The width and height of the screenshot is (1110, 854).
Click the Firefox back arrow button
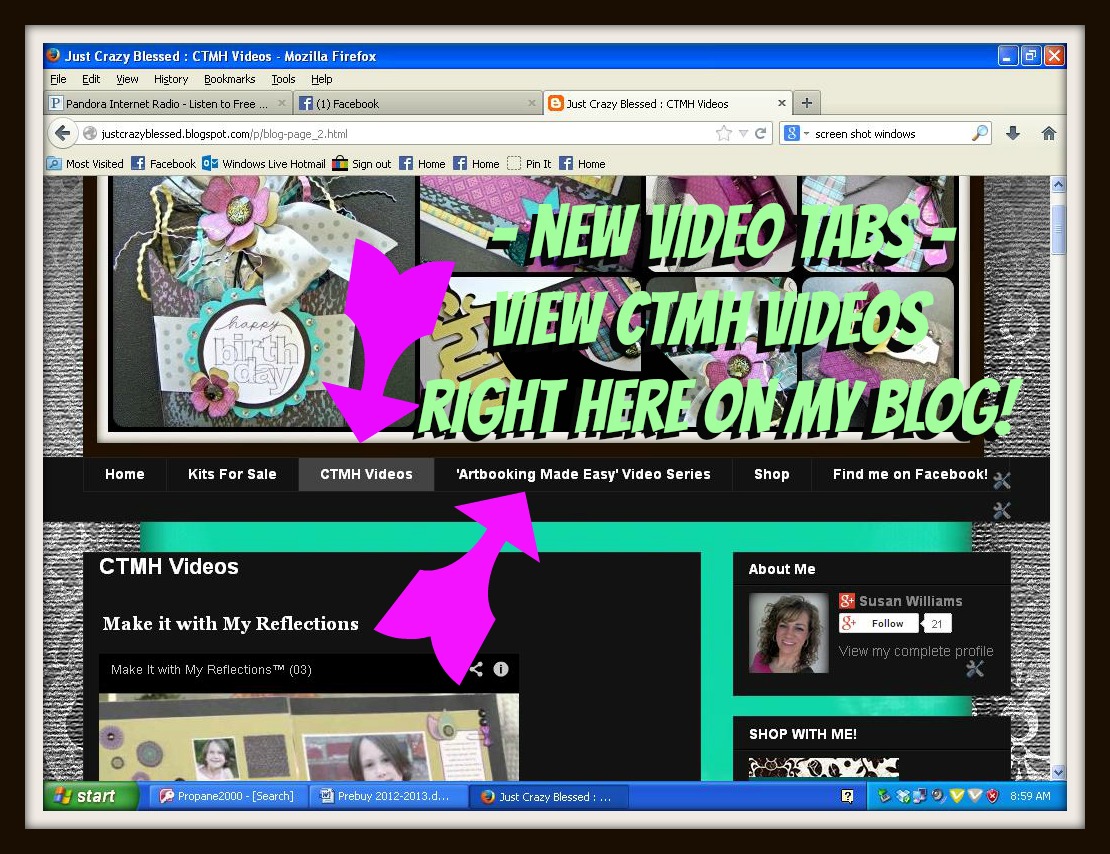click(x=62, y=133)
